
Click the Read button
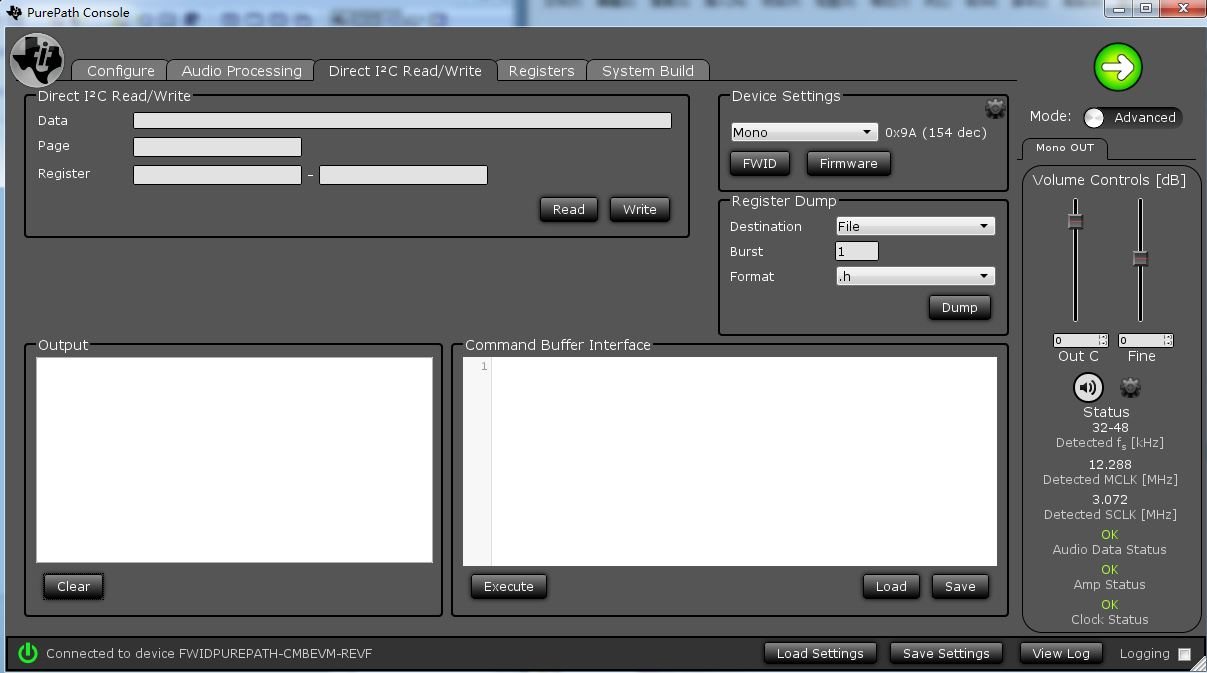[x=568, y=209]
